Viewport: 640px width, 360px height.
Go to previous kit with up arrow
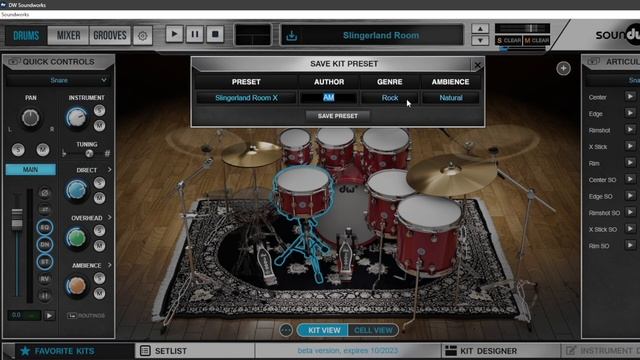(480, 29)
